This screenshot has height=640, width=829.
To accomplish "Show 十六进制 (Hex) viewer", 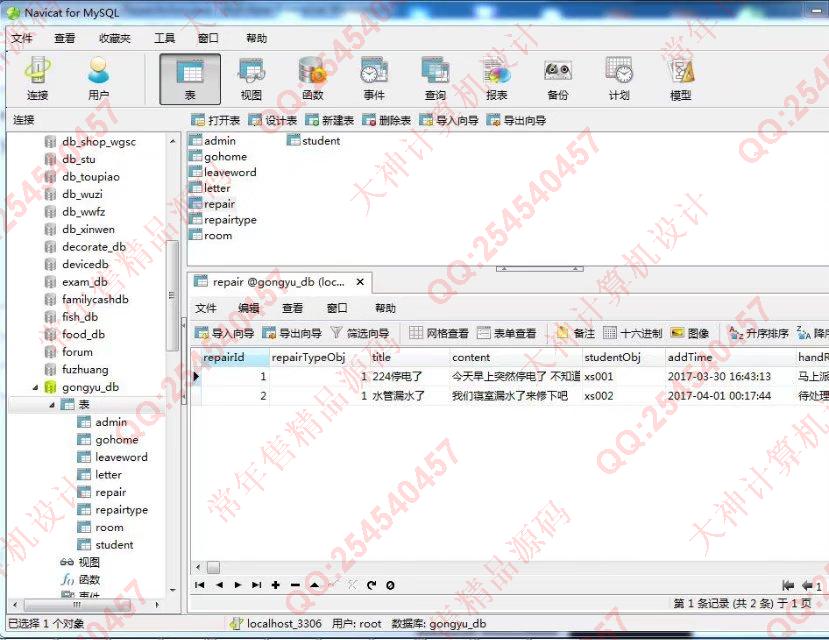I will pos(633,333).
